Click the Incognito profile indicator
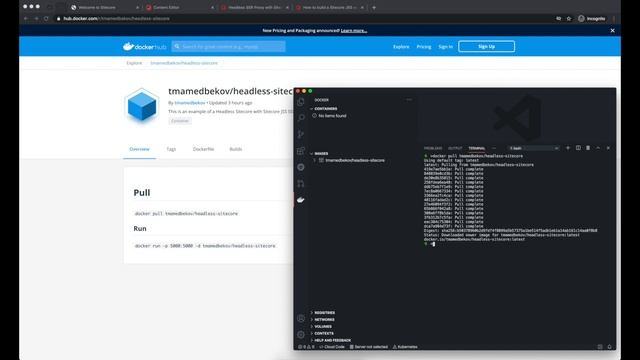This screenshot has width=640, height=360. coord(591,18)
